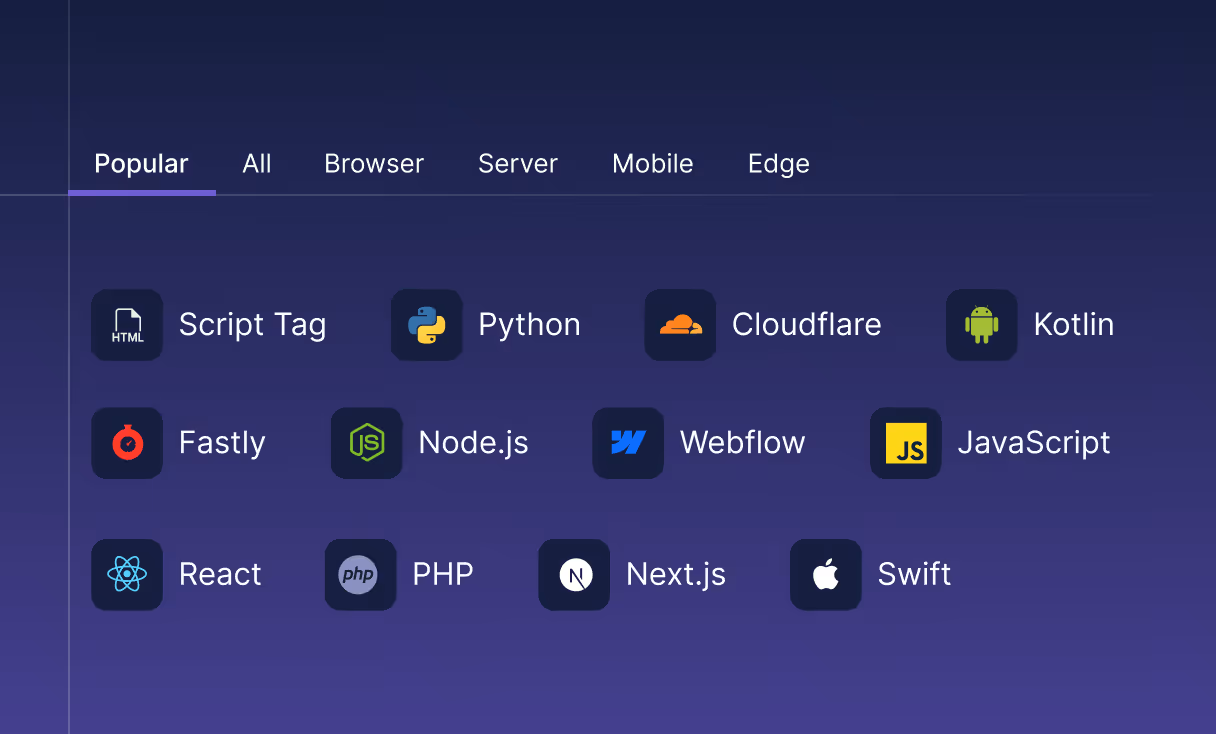
Task: Open the Browser tab
Action: click(x=373, y=163)
